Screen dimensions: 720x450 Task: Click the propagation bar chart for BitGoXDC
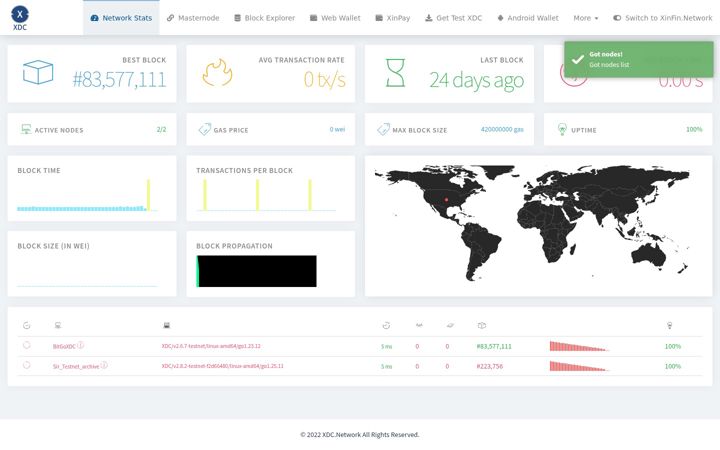[x=579, y=346]
